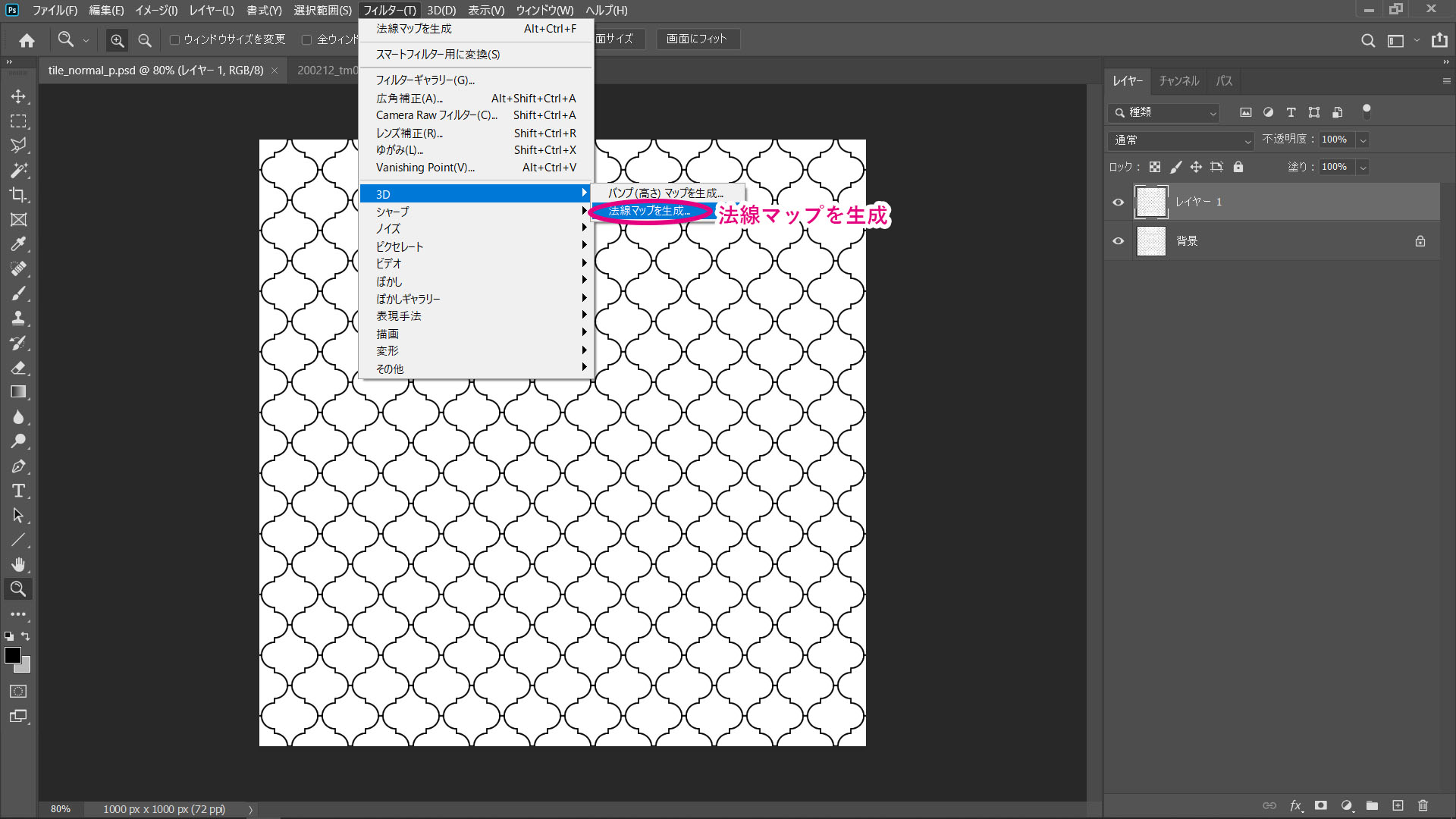This screenshot has width=1456, height=819.
Task: Open the search icon at top right
Action: click(1368, 40)
